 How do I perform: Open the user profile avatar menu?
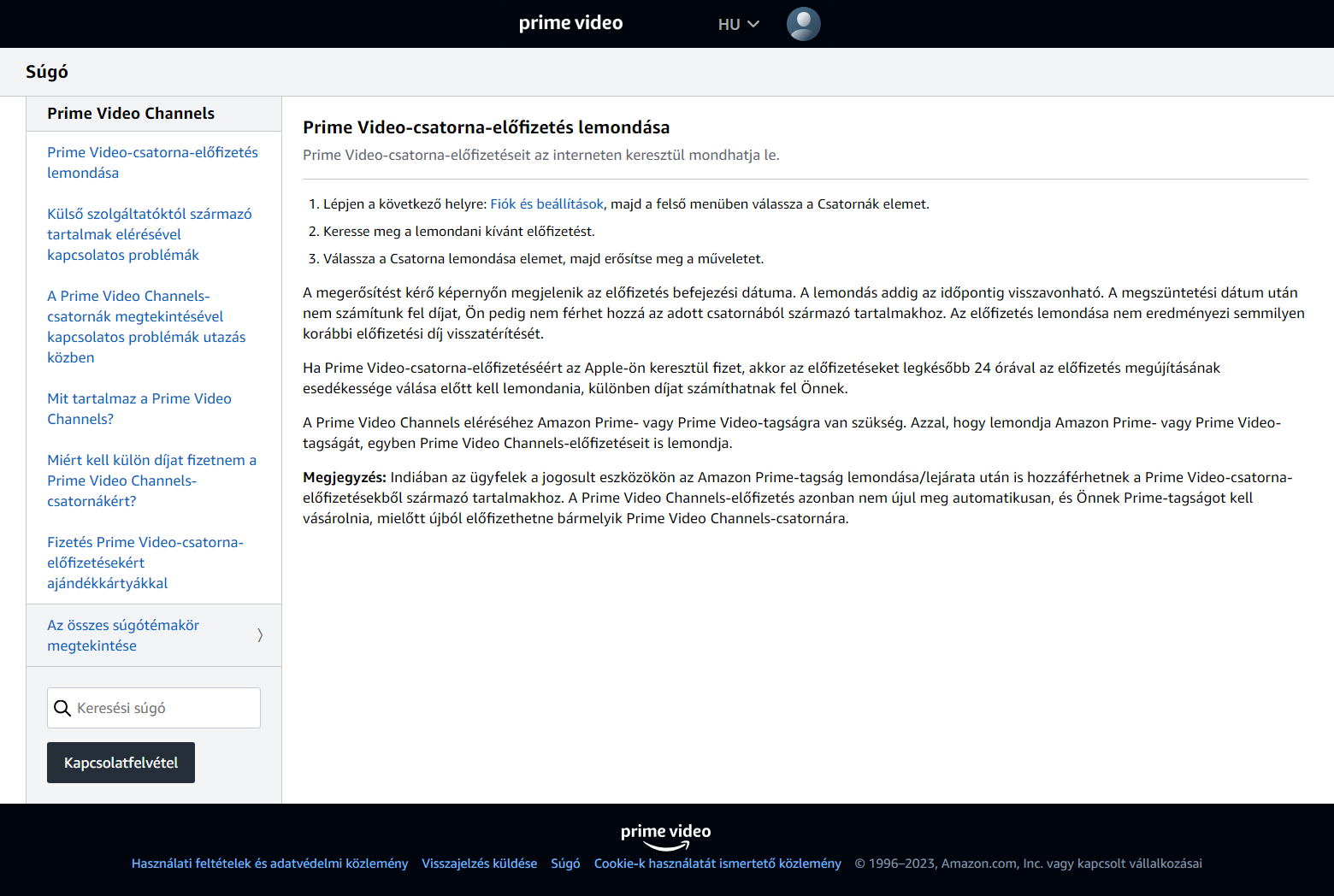pyautogui.click(x=803, y=24)
